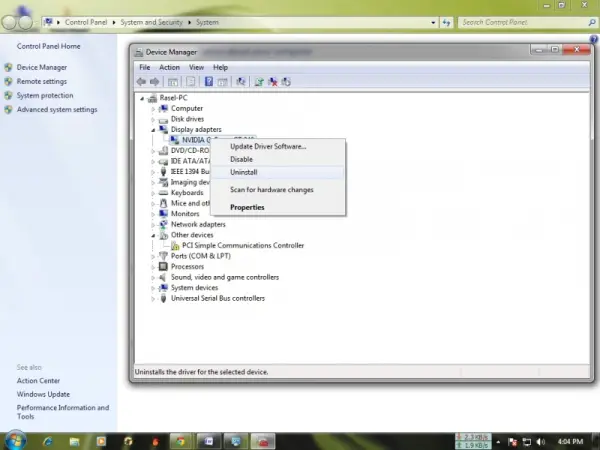600x450 pixels.
Task: Click the Control Panel breadcrumb
Action: [x=86, y=23]
